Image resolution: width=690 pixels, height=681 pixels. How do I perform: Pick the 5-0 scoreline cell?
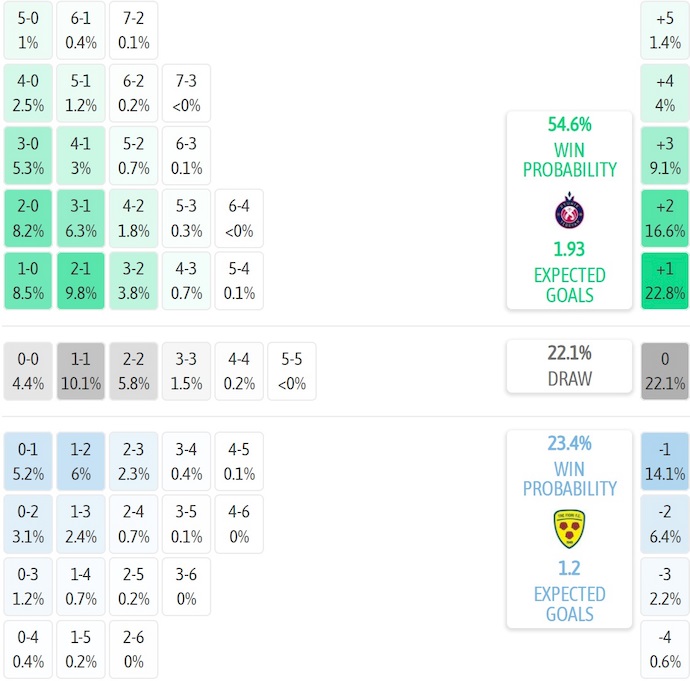(x=28, y=30)
